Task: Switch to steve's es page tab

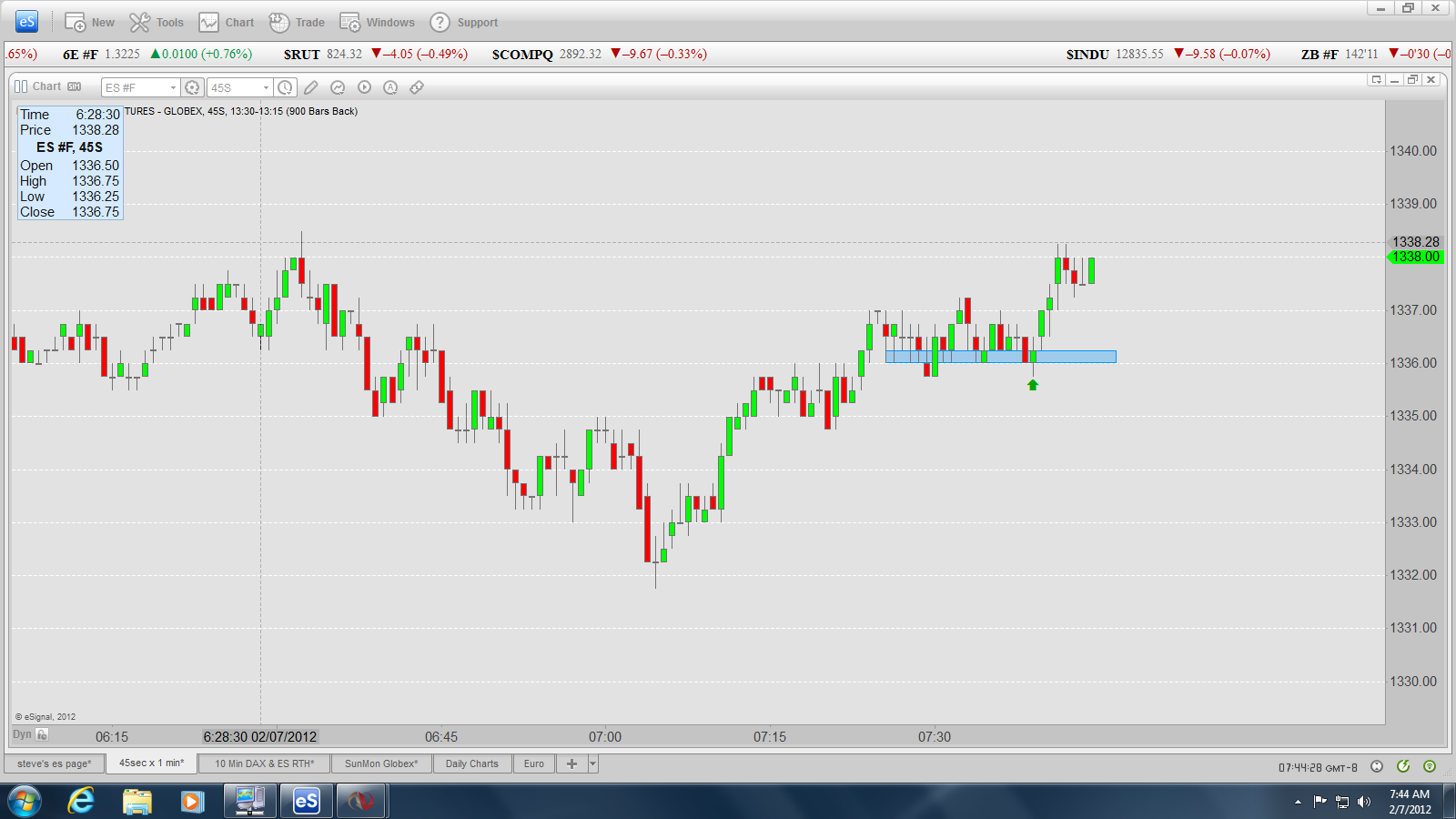Action: point(55,763)
